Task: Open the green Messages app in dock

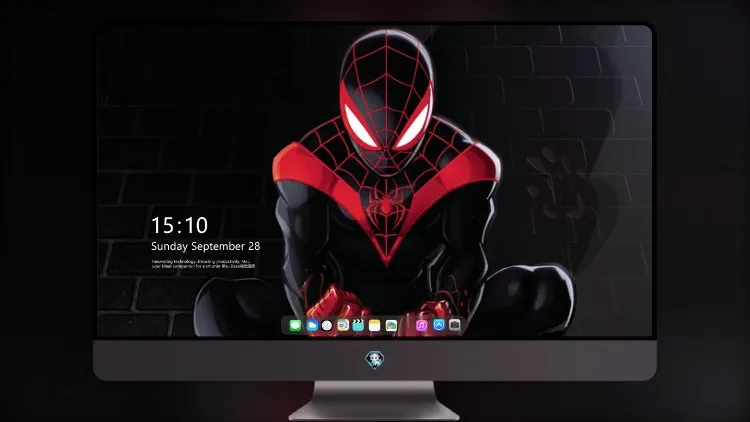Action: (295, 325)
